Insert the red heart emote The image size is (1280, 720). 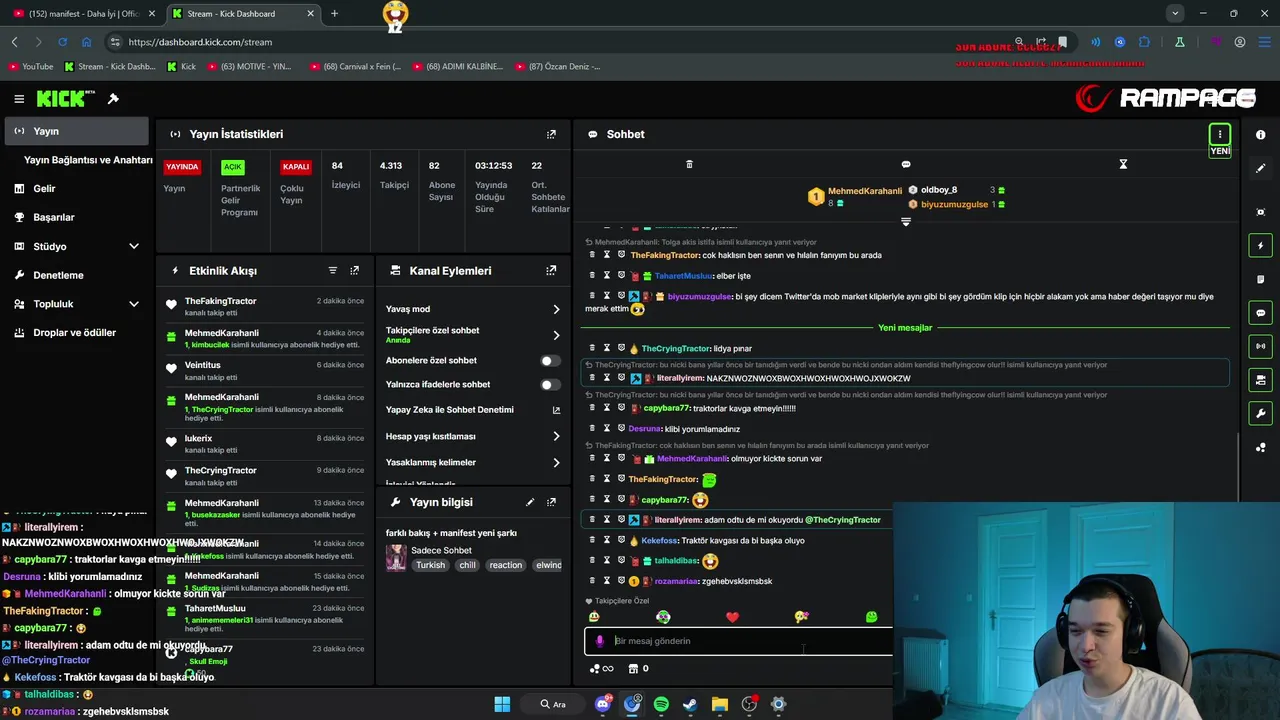tap(732, 617)
